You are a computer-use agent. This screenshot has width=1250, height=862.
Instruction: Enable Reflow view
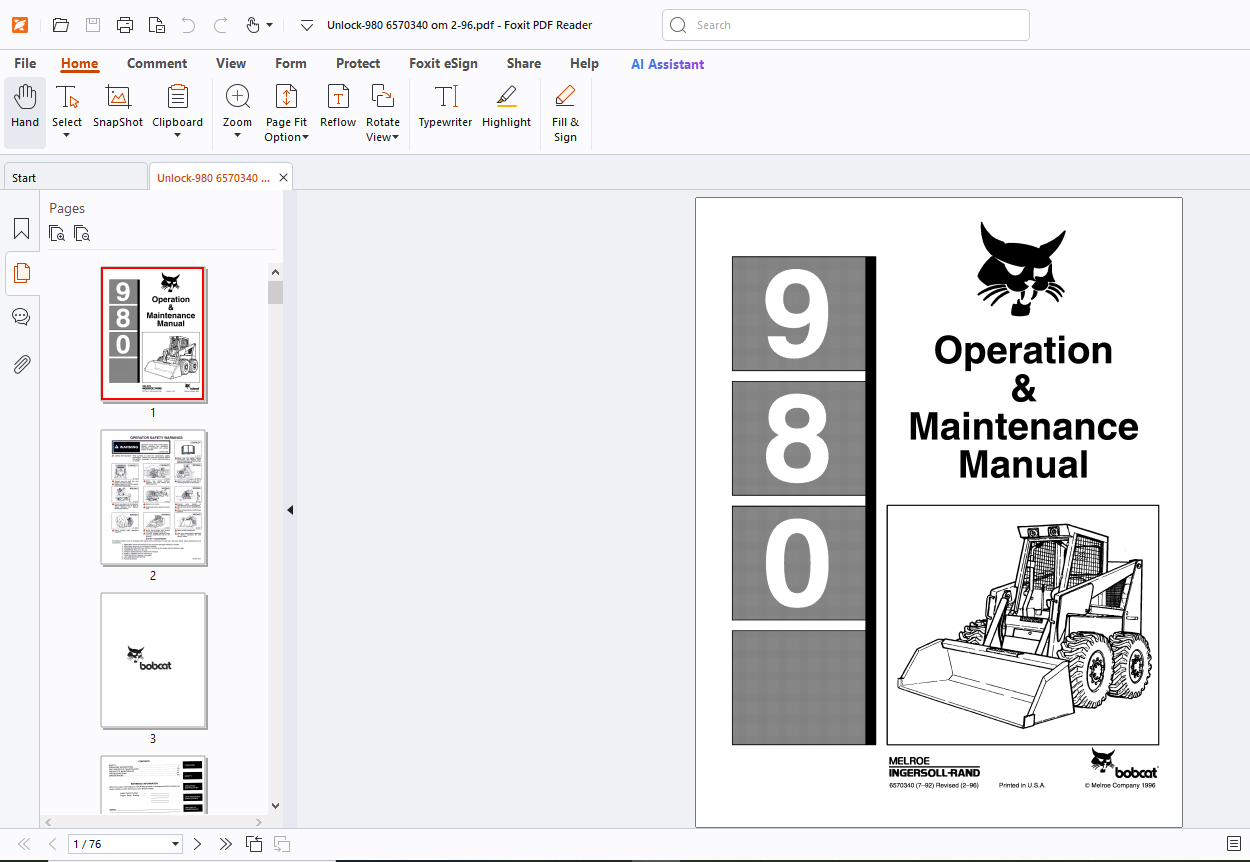[338, 107]
